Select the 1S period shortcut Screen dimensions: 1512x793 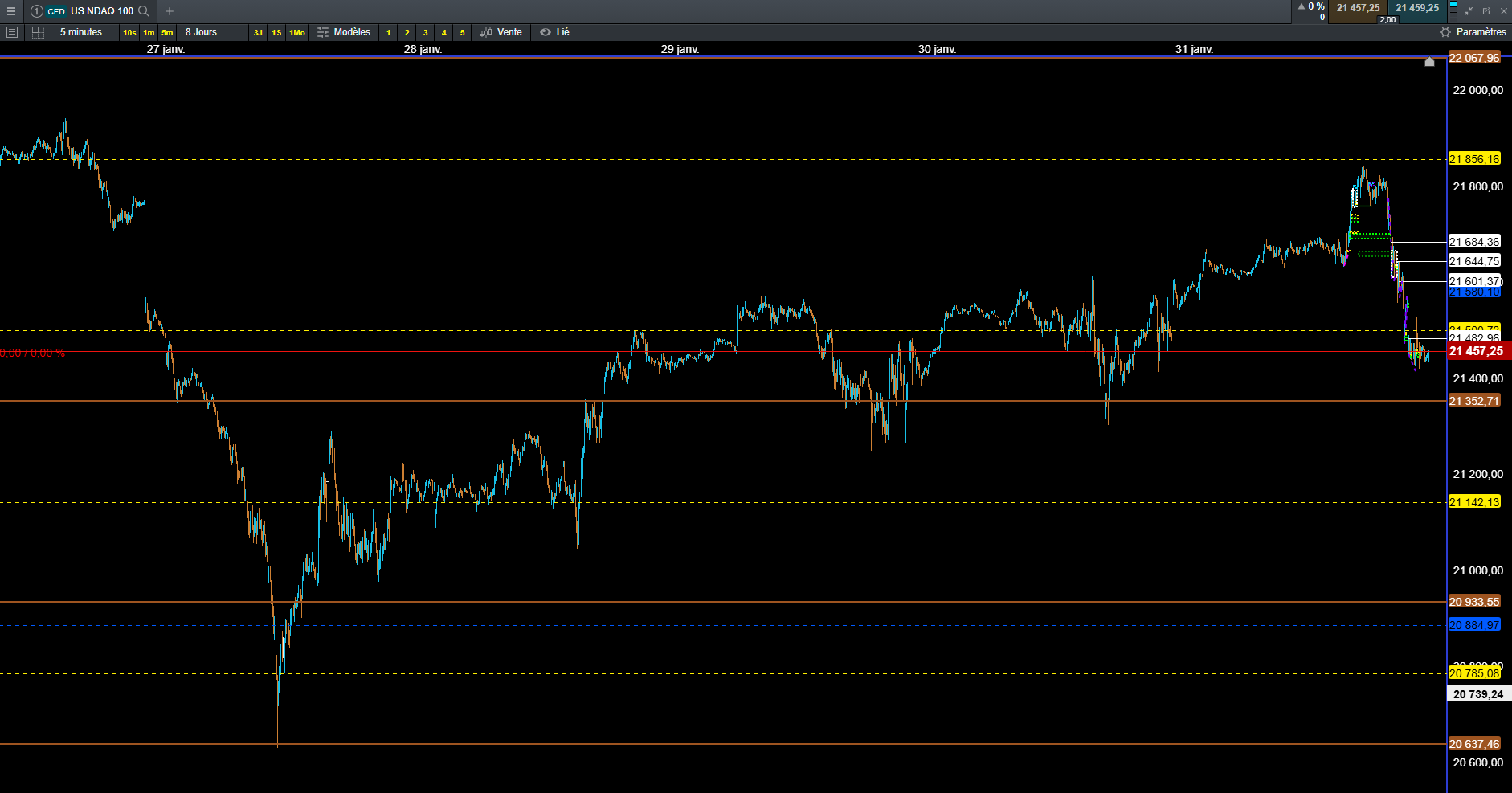(x=276, y=33)
